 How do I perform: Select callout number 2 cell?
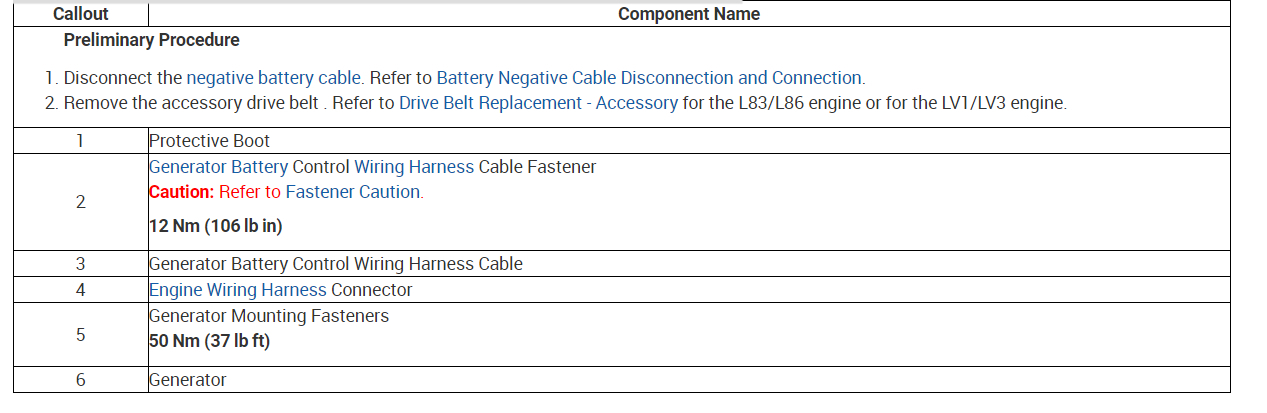(x=80, y=202)
